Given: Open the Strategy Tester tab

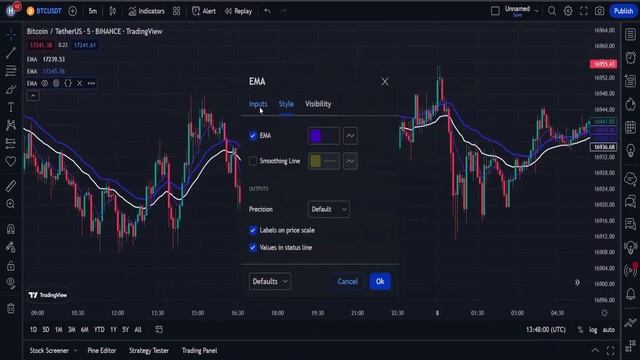Looking at the screenshot, I should coord(149,351).
